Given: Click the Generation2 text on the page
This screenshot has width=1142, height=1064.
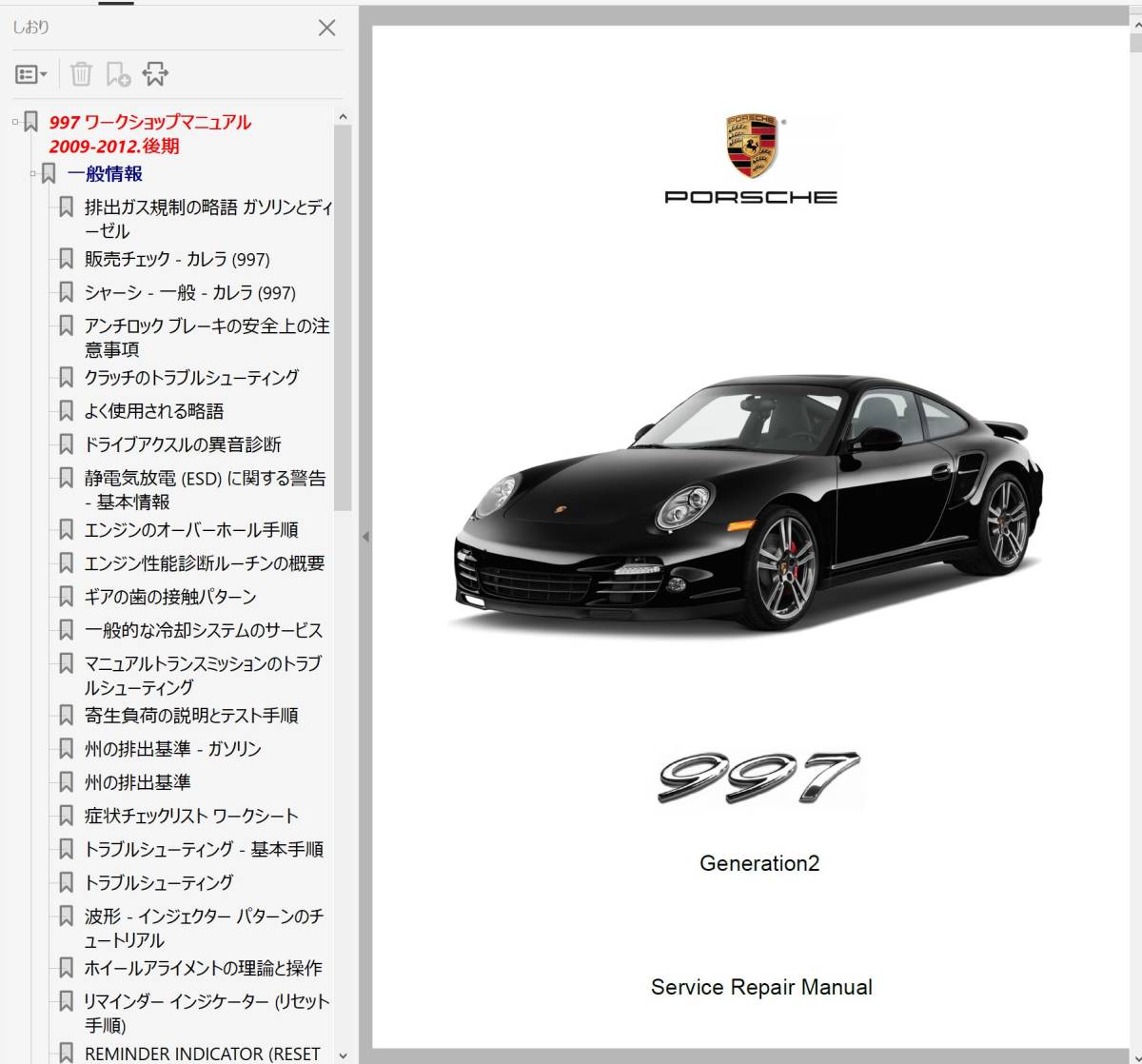Looking at the screenshot, I should pyautogui.click(x=759, y=863).
